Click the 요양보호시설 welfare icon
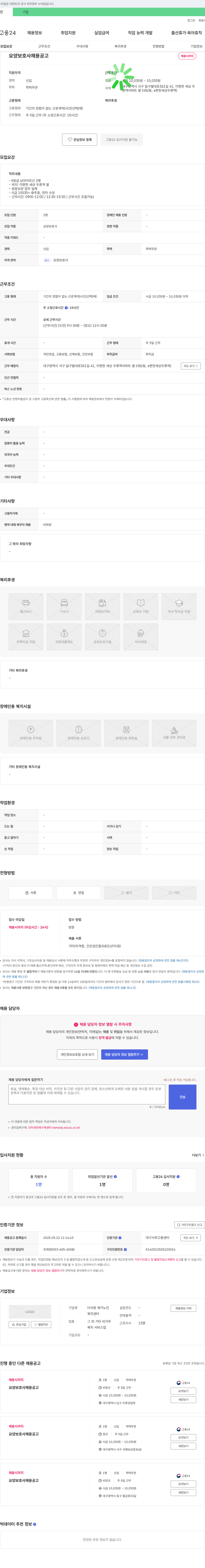 click(102, 637)
